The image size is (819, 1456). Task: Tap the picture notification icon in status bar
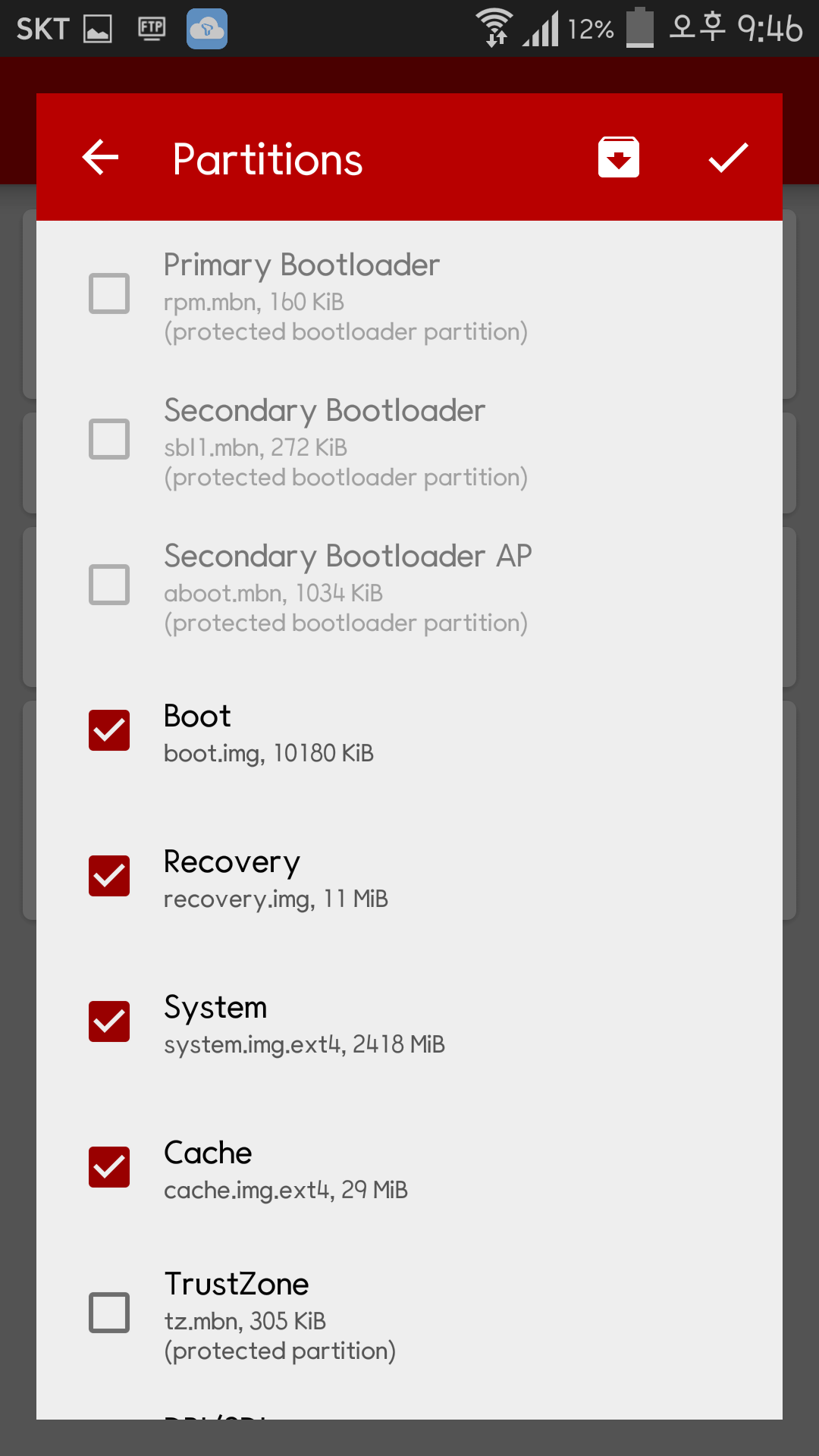(x=98, y=29)
